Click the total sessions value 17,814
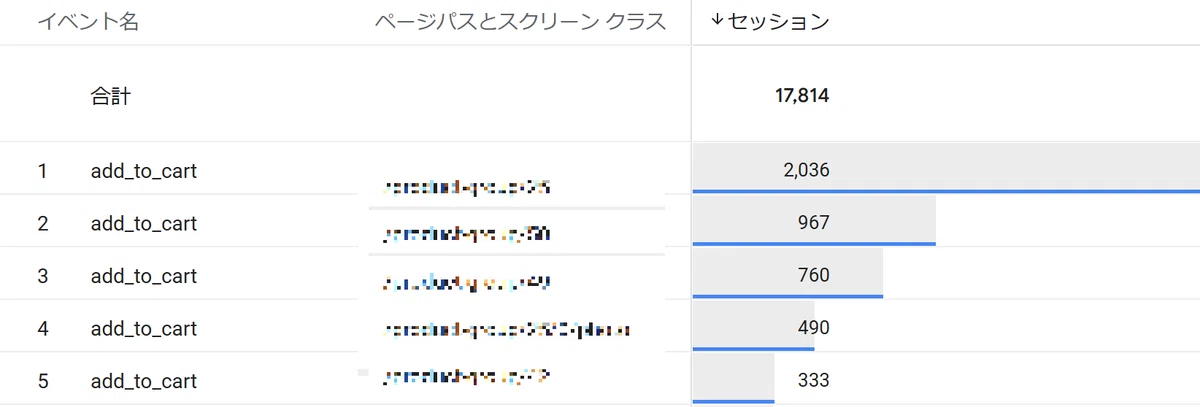 pos(802,97)
